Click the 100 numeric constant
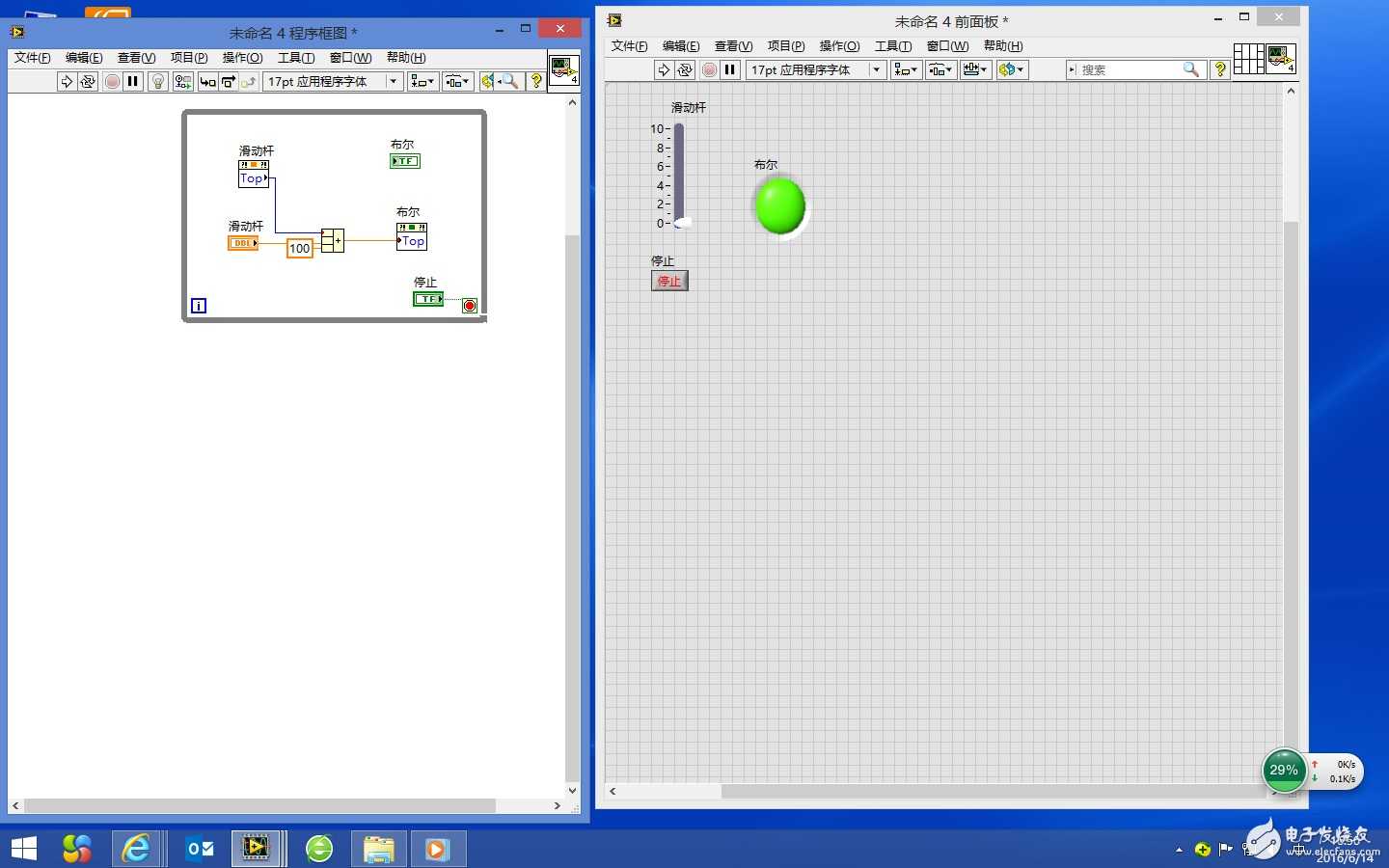 (300, 249)
